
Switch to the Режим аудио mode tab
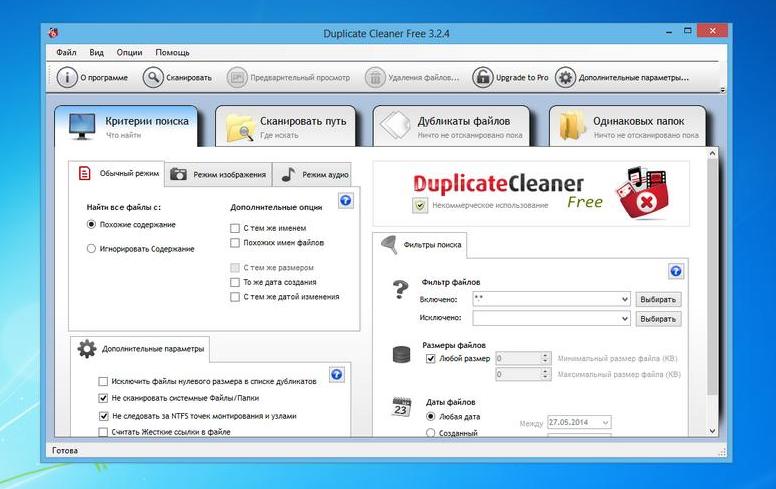(312, 174)
